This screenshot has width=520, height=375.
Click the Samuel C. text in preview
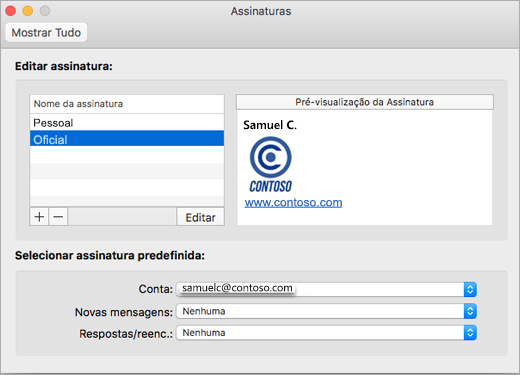click(x=270, y=125)
